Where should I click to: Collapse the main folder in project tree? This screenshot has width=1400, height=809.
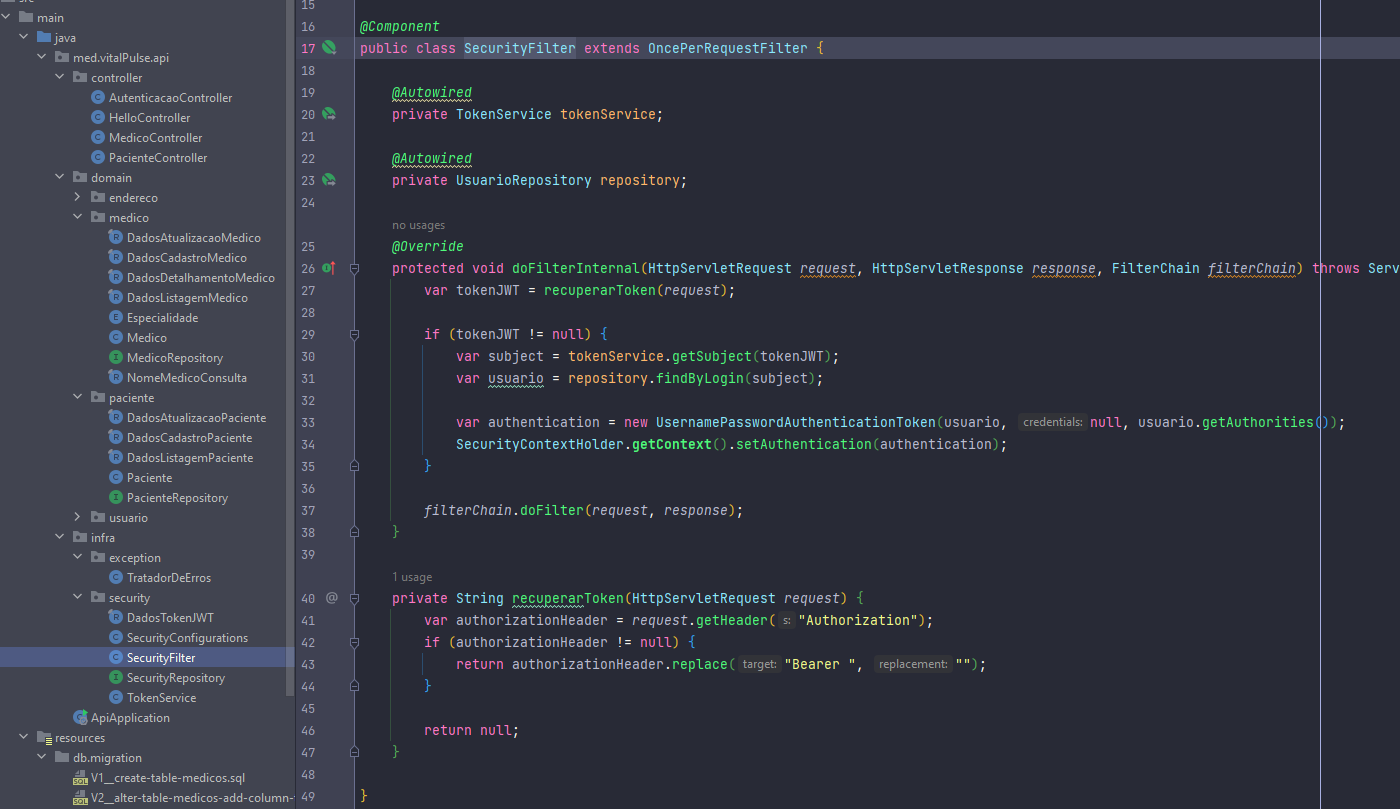click(x=5, y=18)
